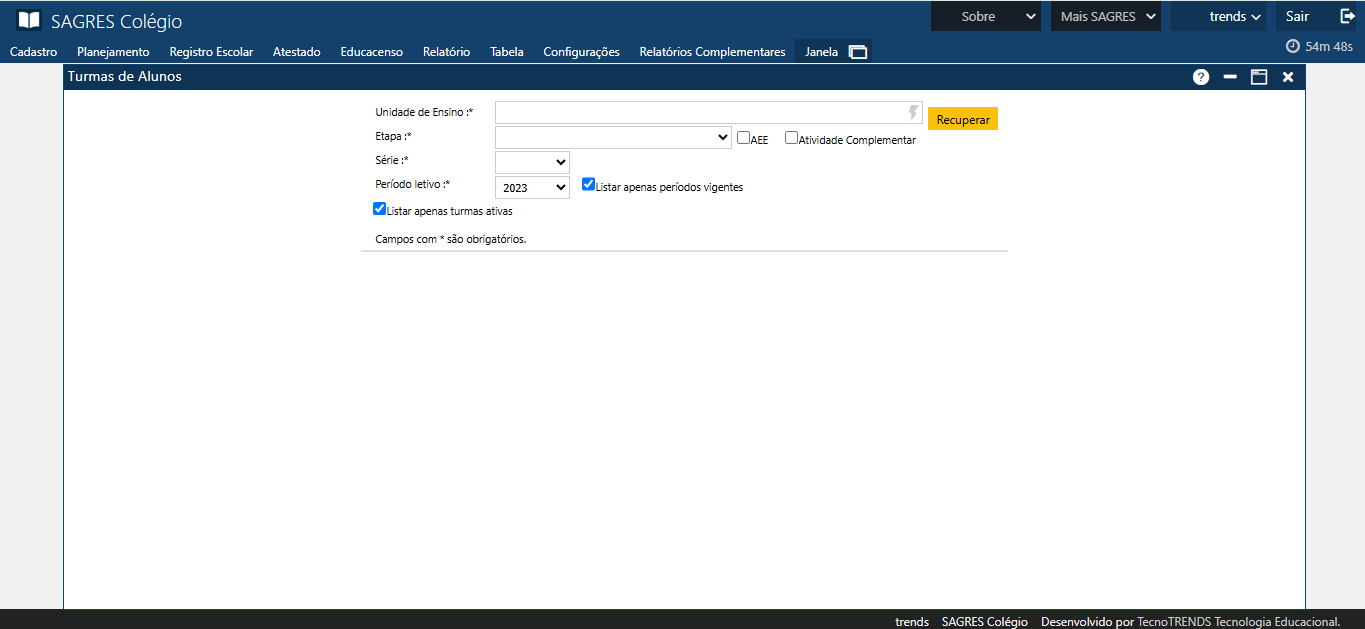Minimize the Turmas de Alunos panel
The image size is (1365, 629).
1230,77
